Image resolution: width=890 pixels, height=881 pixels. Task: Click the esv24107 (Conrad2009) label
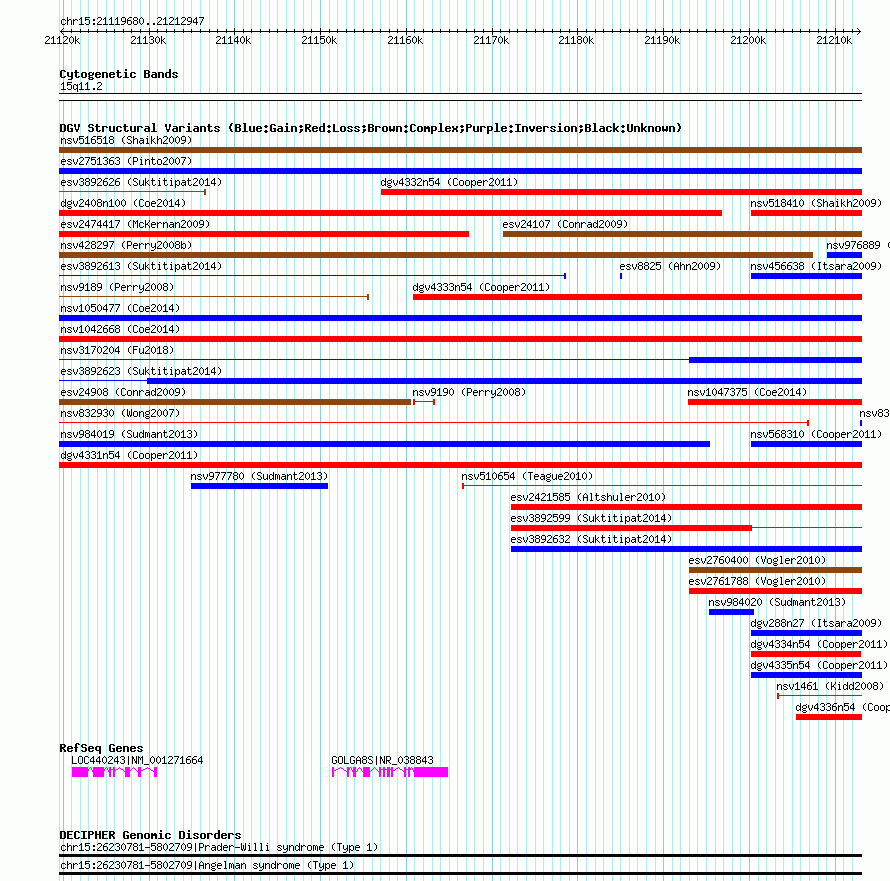565,224
